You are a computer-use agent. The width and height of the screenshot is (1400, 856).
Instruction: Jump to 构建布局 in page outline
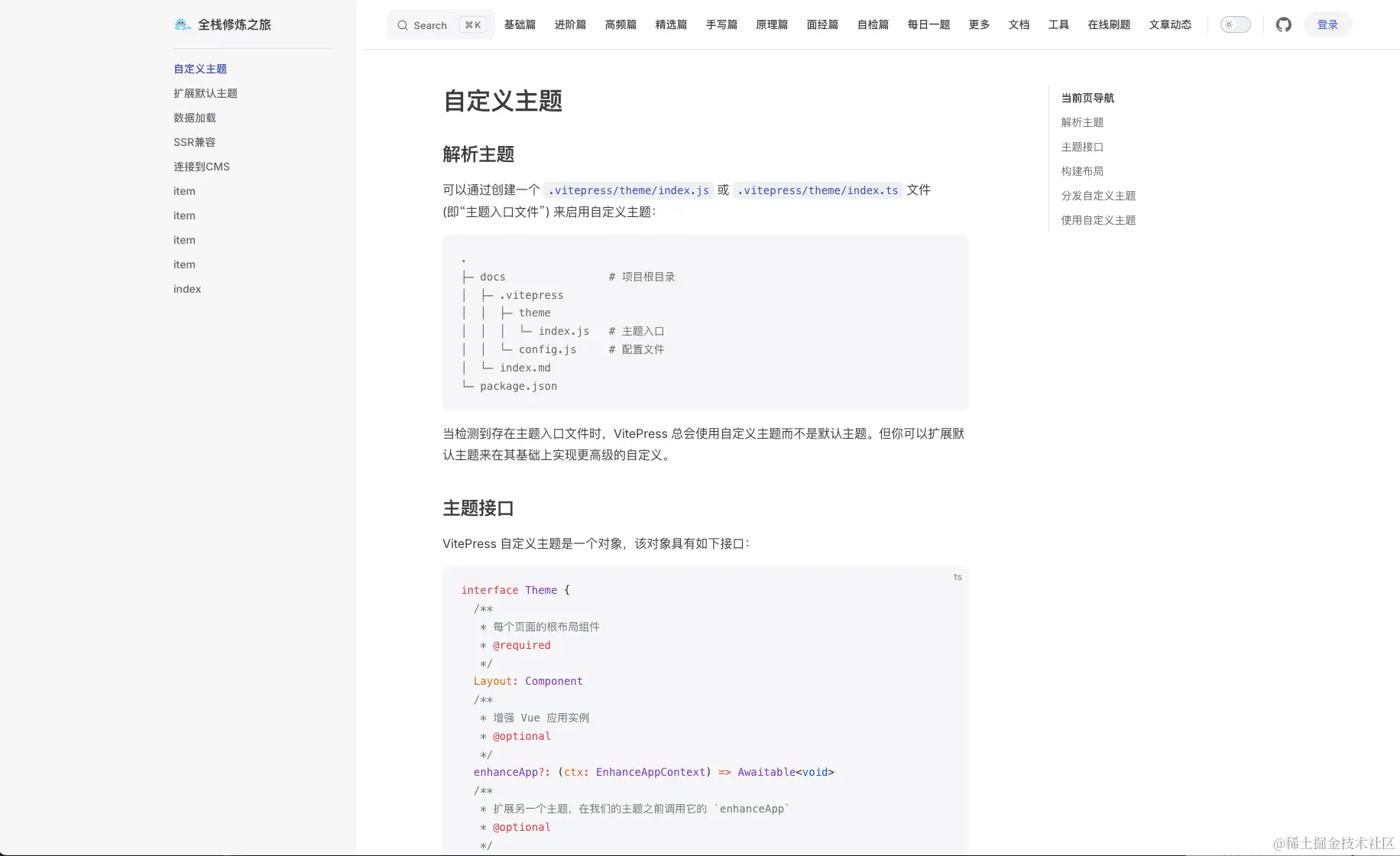1082,171
